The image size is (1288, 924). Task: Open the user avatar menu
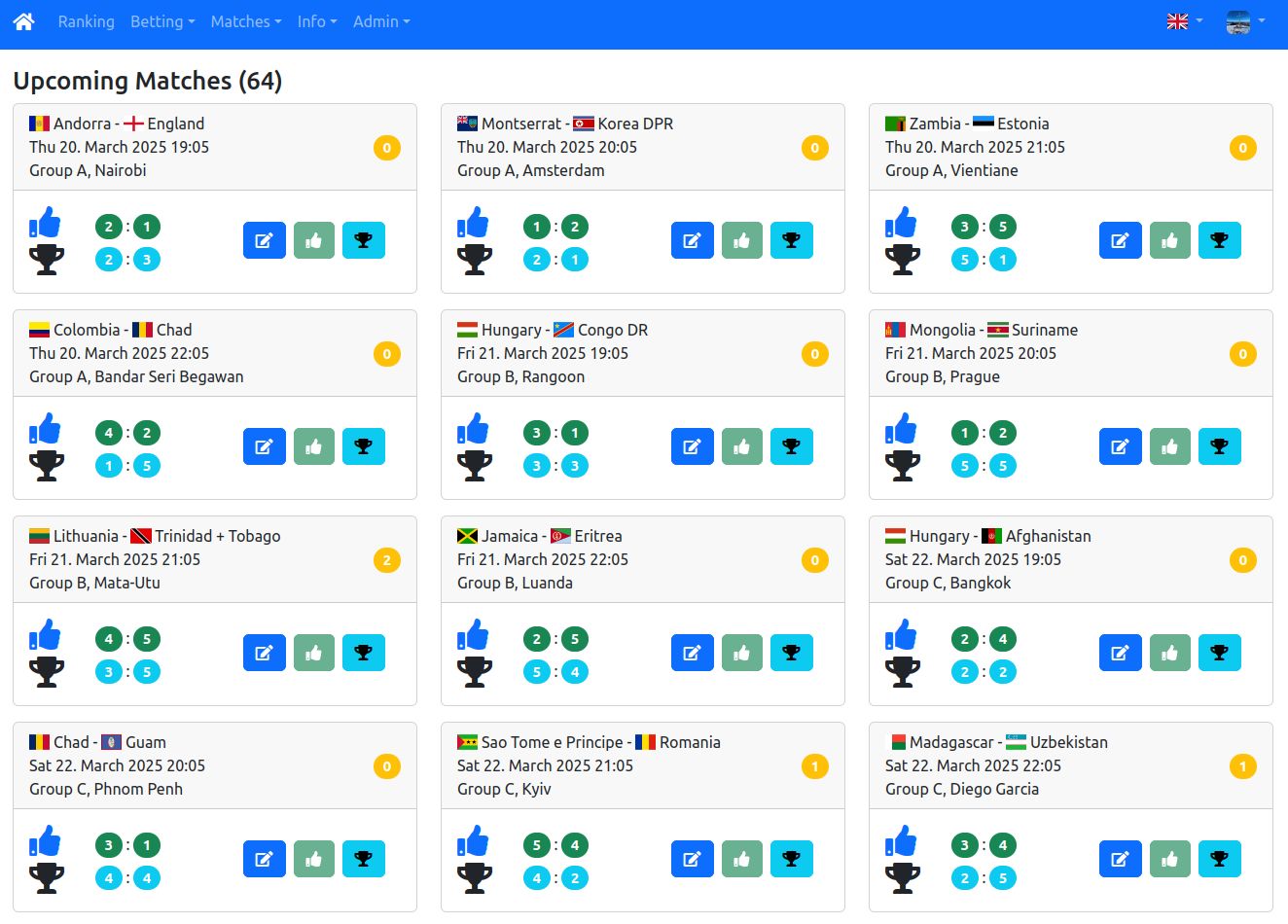[1245, 21]
